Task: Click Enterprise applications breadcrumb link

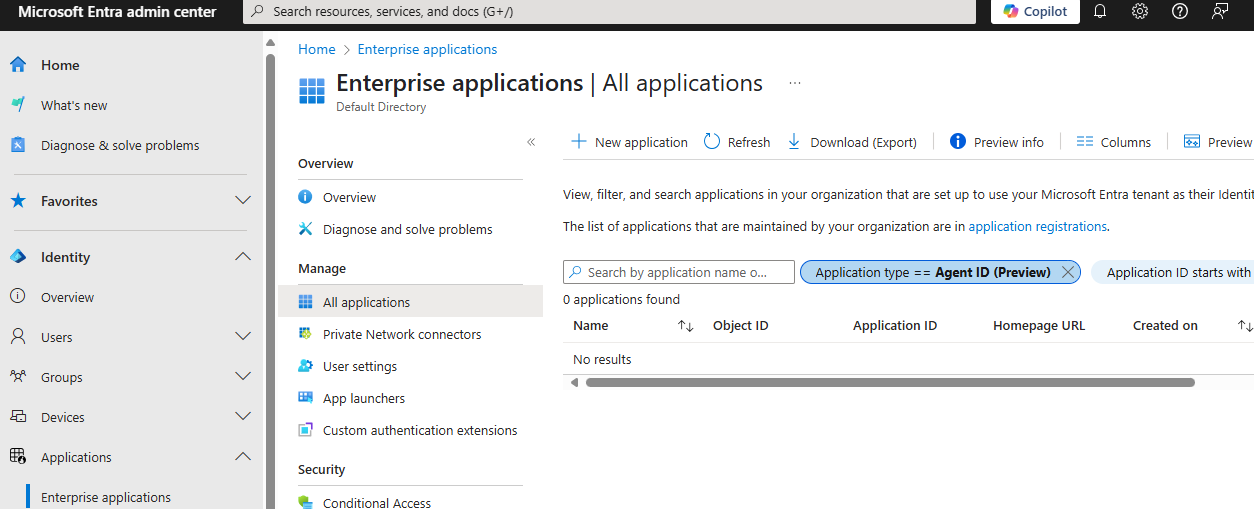Action: pos(427,49)
